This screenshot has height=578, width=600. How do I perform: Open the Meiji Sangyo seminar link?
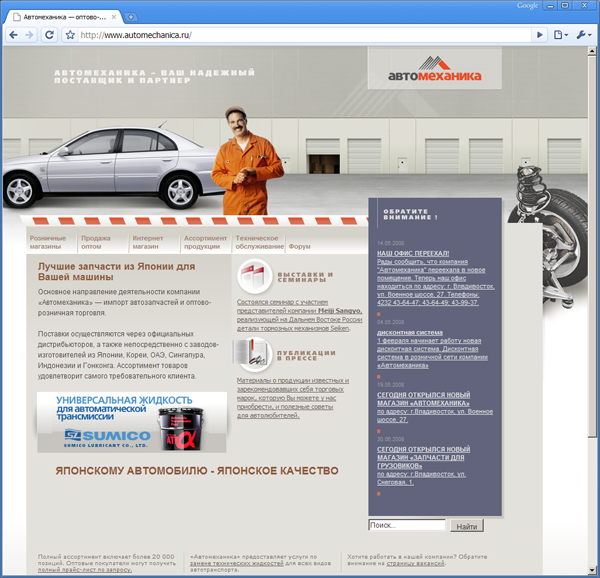[x=299, y=315]
